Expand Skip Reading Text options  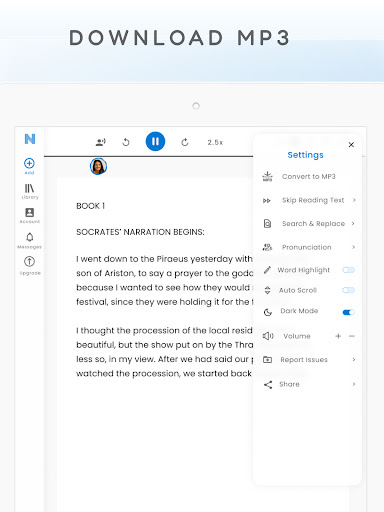[354, 200]
